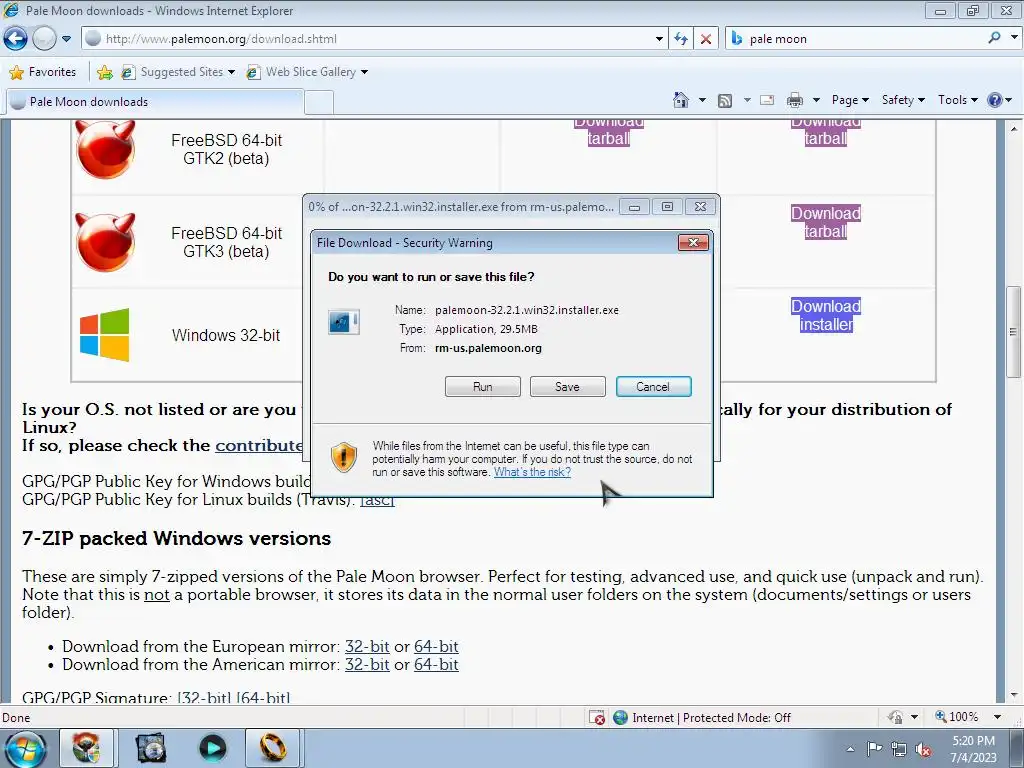Click the installer file icon in dialog
The height and width of the screenshot is (768, 1024).
click(344, 322)
